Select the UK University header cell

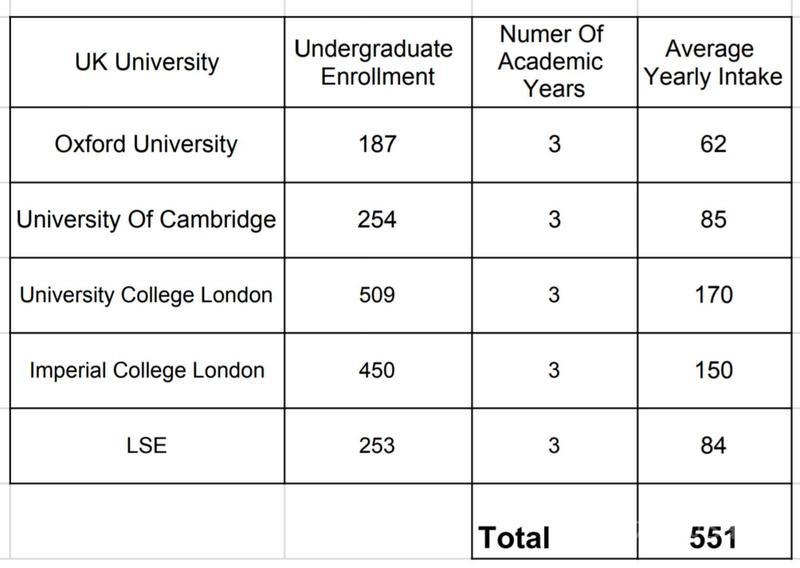click(x=146, y=63)
